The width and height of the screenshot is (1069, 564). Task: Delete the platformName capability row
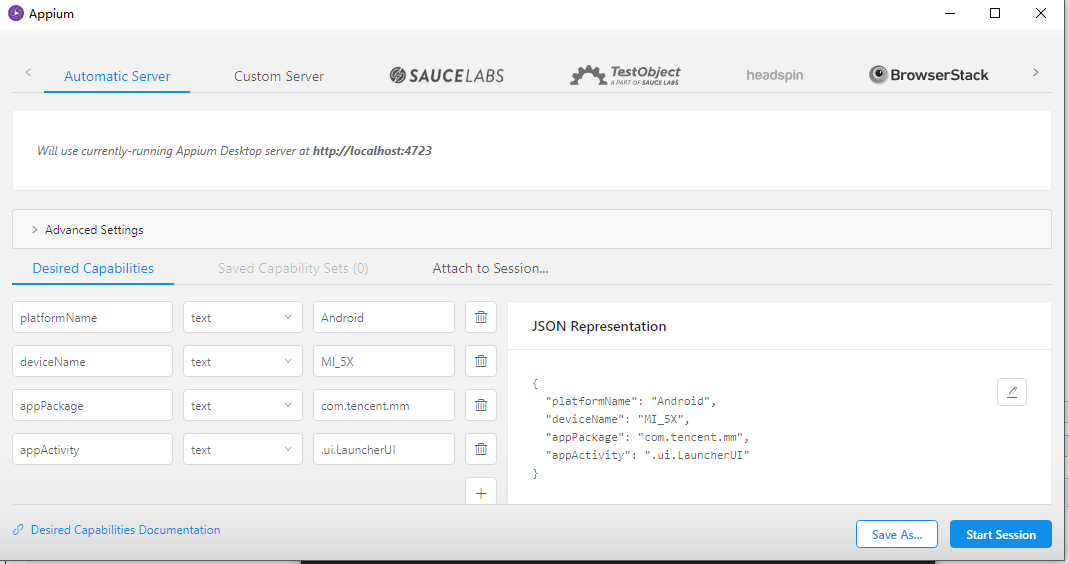click(481, 317)
